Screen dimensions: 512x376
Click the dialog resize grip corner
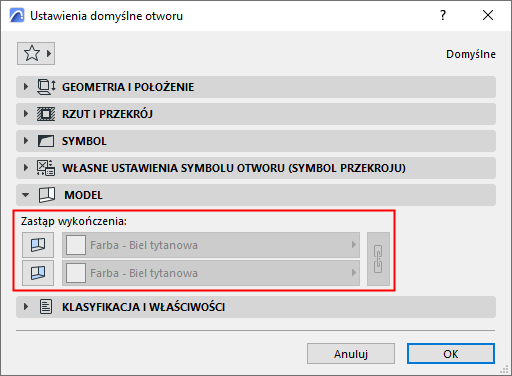[504, 369]
